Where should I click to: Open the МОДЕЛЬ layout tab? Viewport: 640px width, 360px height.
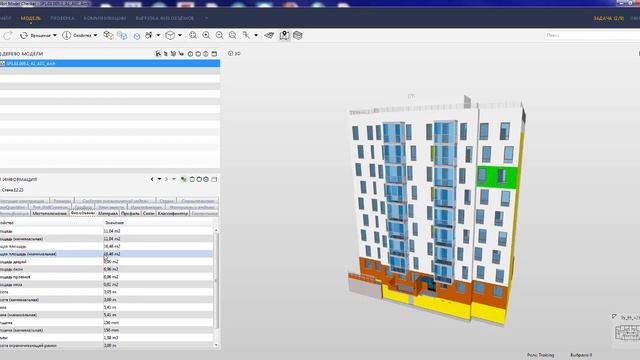(31, 18)
